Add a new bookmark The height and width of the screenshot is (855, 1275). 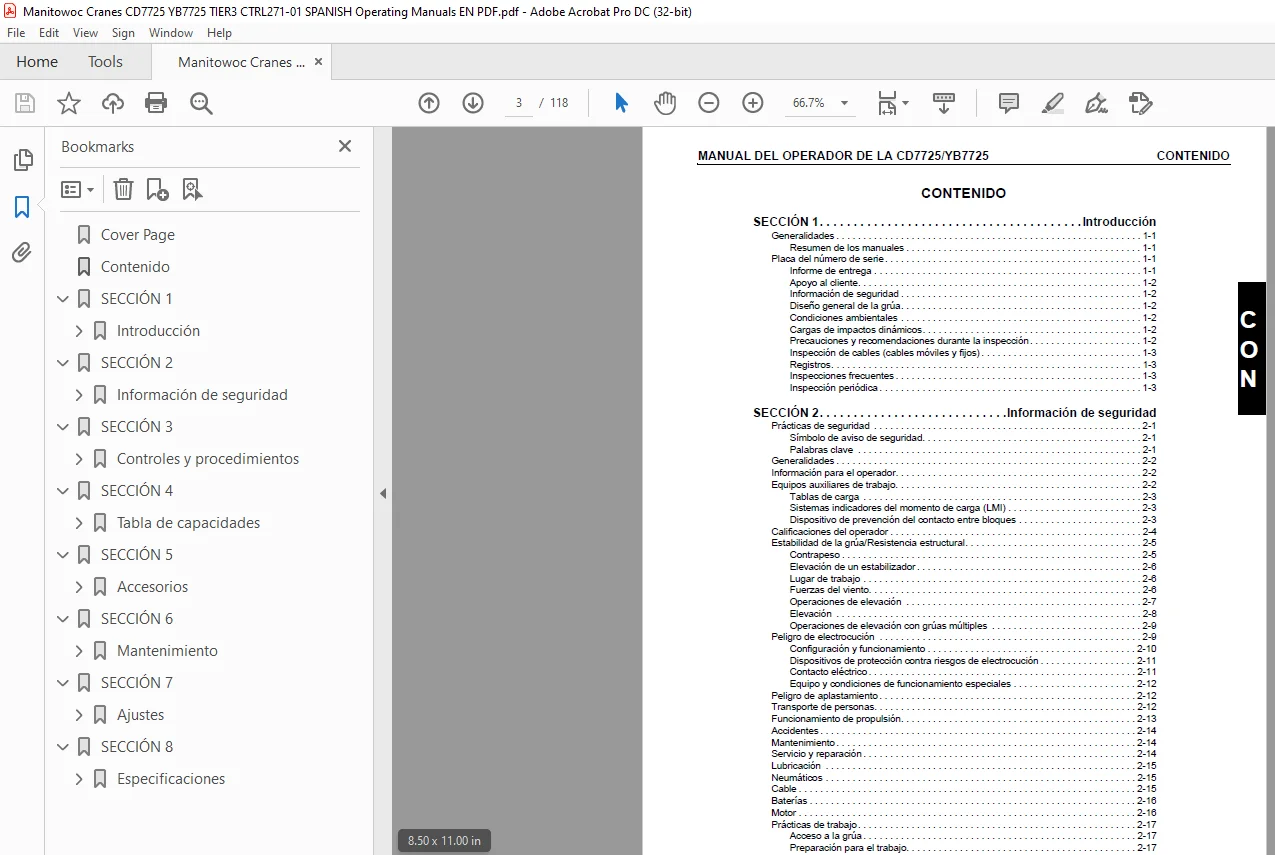(158, 189)
